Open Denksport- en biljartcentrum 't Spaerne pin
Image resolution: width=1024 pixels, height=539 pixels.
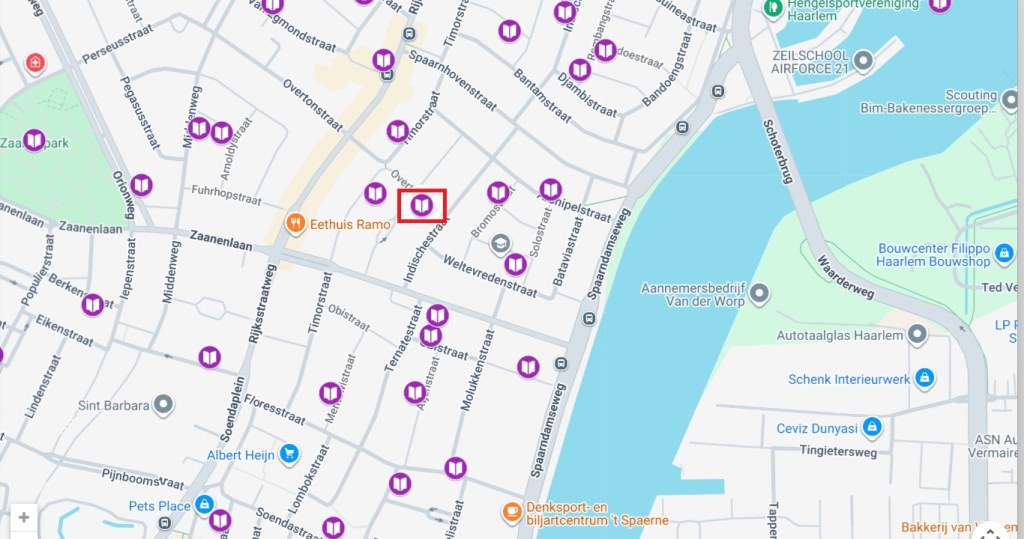pos(511,512)
